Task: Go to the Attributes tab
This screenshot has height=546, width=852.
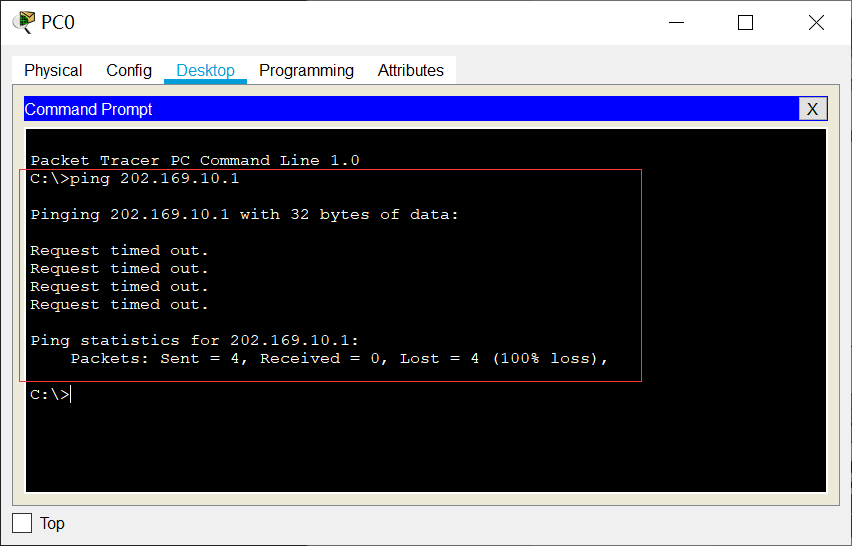Action: click(x=411, y=71)
